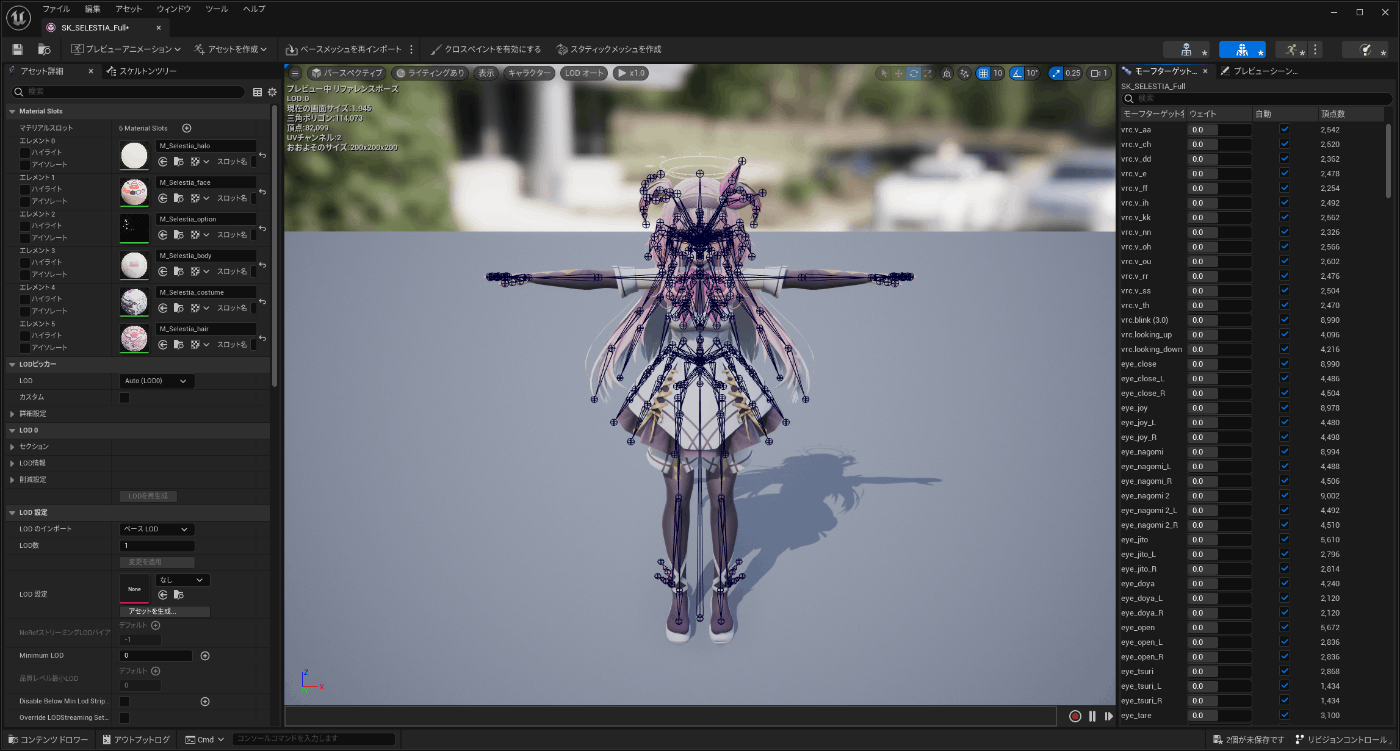
Task: Click the highlighted Skeletal Mesh mode icon
Action: click(x=1242, y=49)
